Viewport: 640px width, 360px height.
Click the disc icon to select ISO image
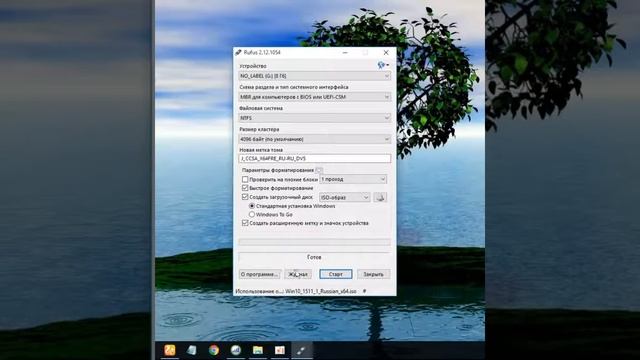(x=380, y=197)
